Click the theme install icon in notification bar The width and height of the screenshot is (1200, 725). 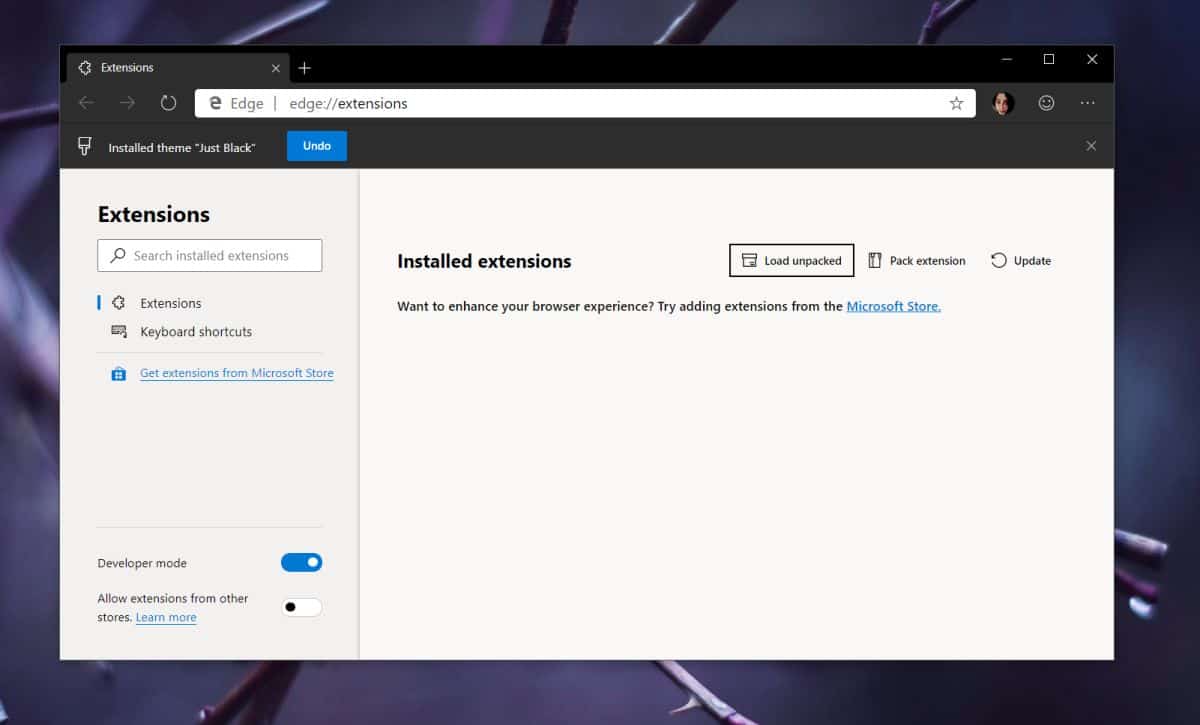(84, 146)
